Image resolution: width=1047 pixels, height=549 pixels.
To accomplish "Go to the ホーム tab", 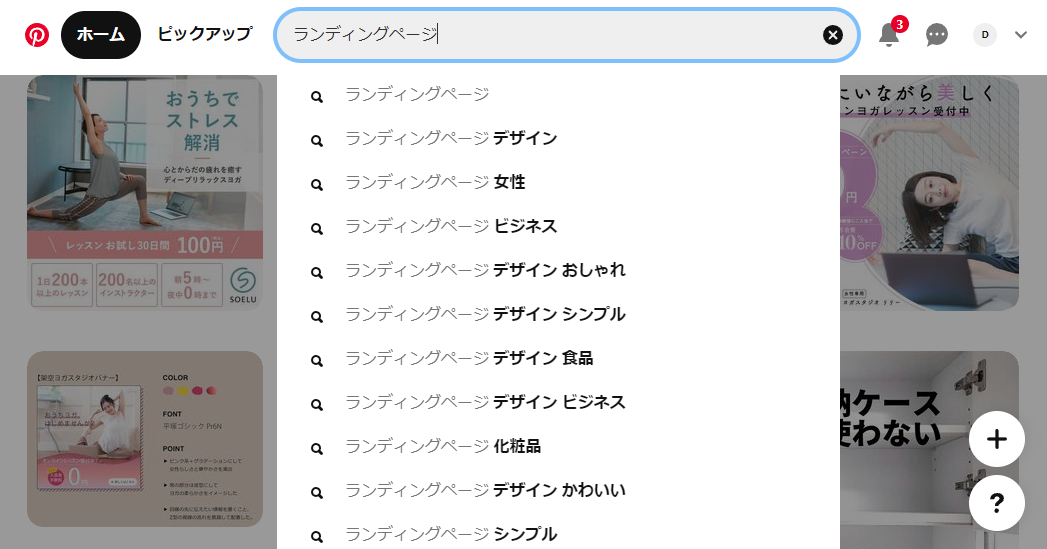I will (101, 35).
